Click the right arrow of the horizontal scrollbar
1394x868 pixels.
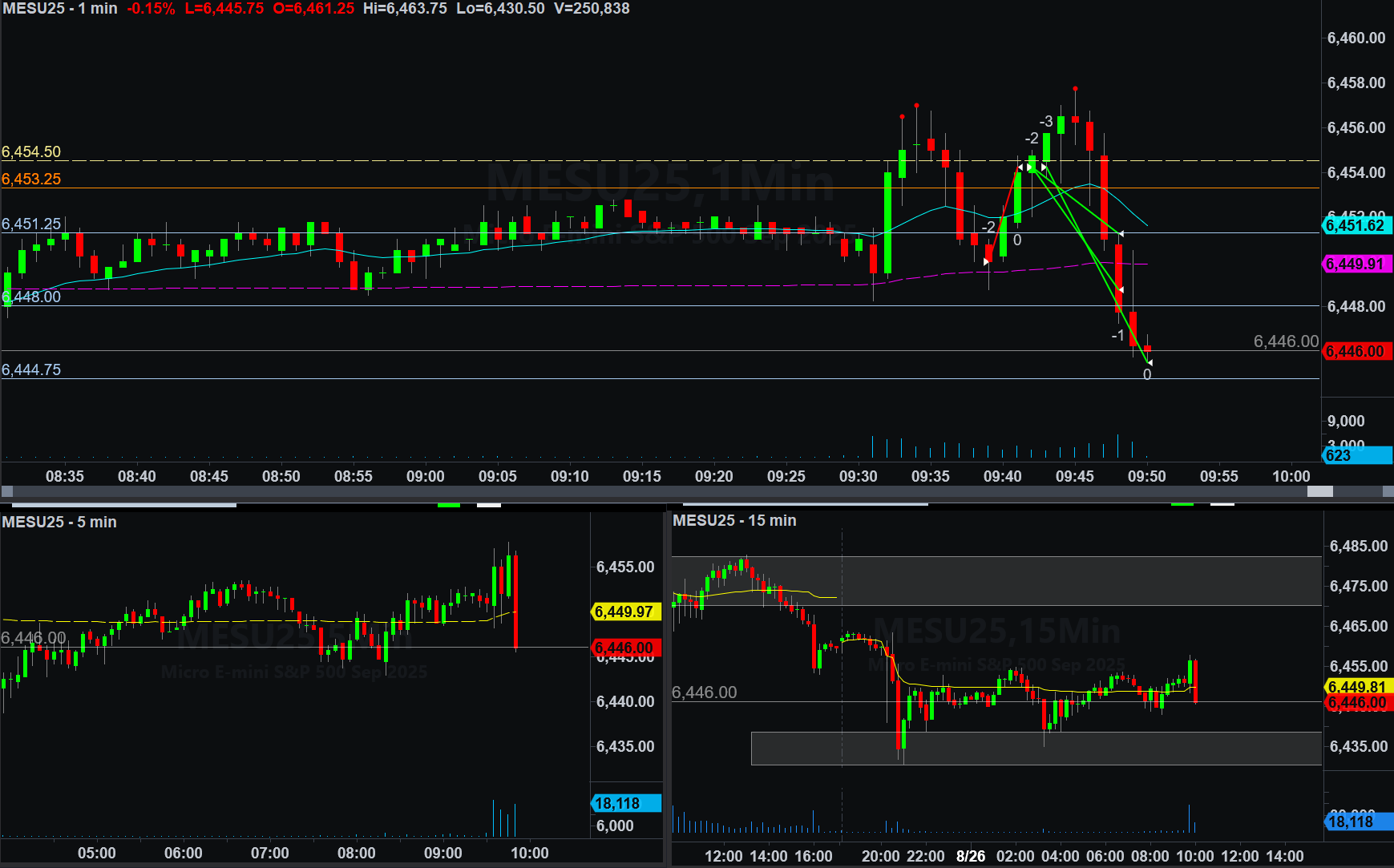[x=1388, y=491]
